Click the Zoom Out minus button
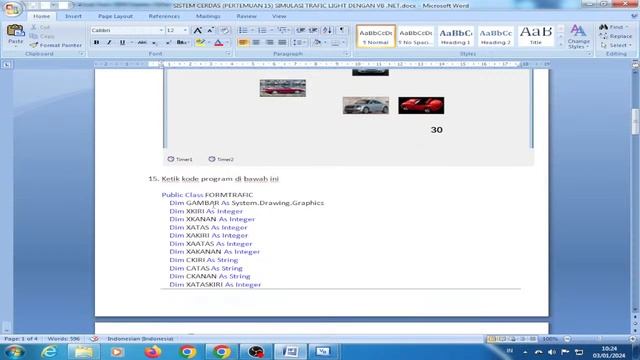Viewport: 640px width, 360px height. 567,339
